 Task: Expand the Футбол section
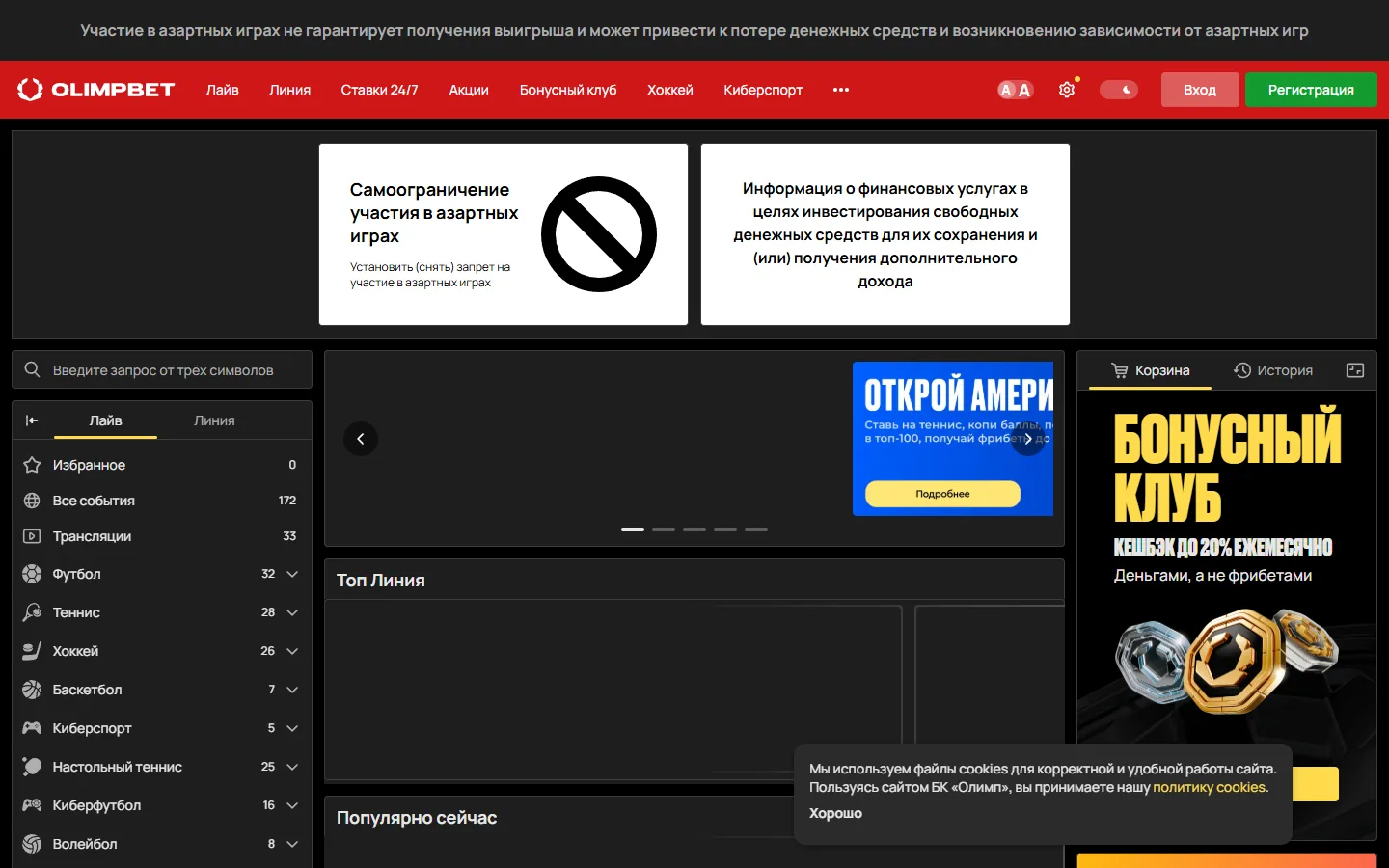click(292, 574)
